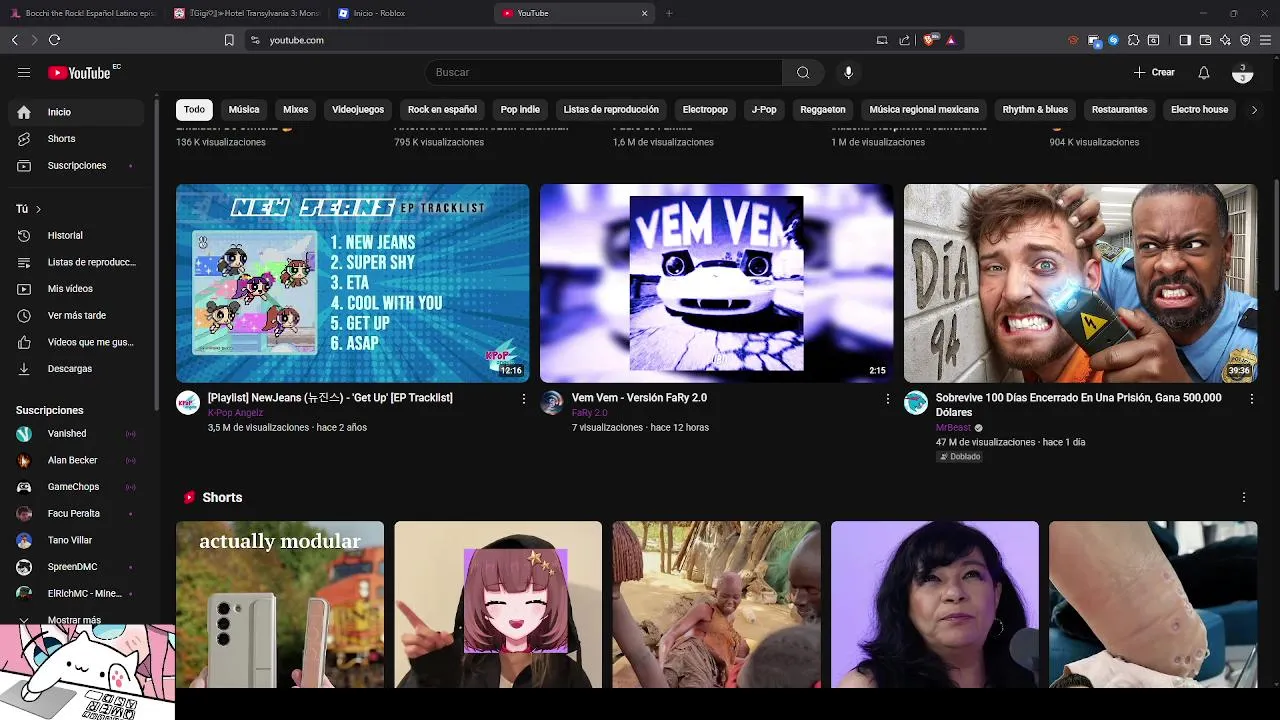The height and width of the screenshot is (720, 1280).
Task: Select the Todo filter chip
Action: tap(194, 109)
